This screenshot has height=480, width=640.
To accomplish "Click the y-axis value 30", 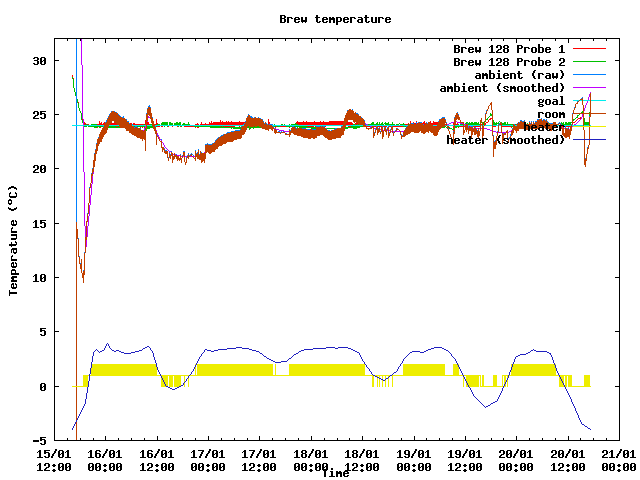I will pos(39,61).
